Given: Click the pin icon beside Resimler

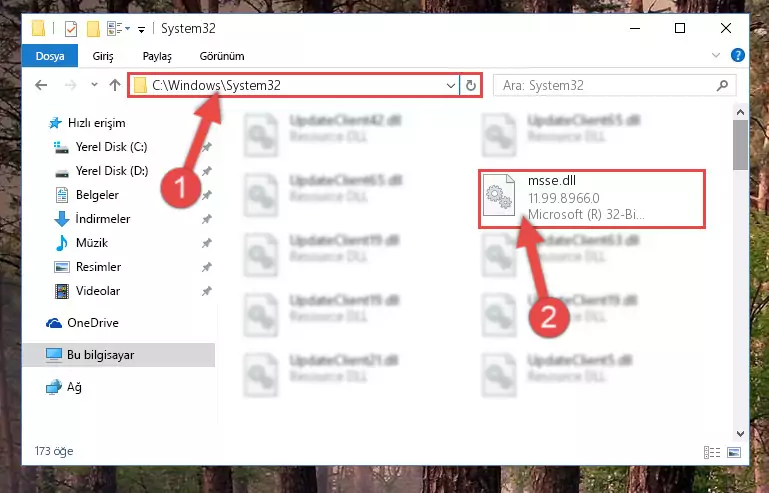Looking at the screenshot, I should point(207,267).
